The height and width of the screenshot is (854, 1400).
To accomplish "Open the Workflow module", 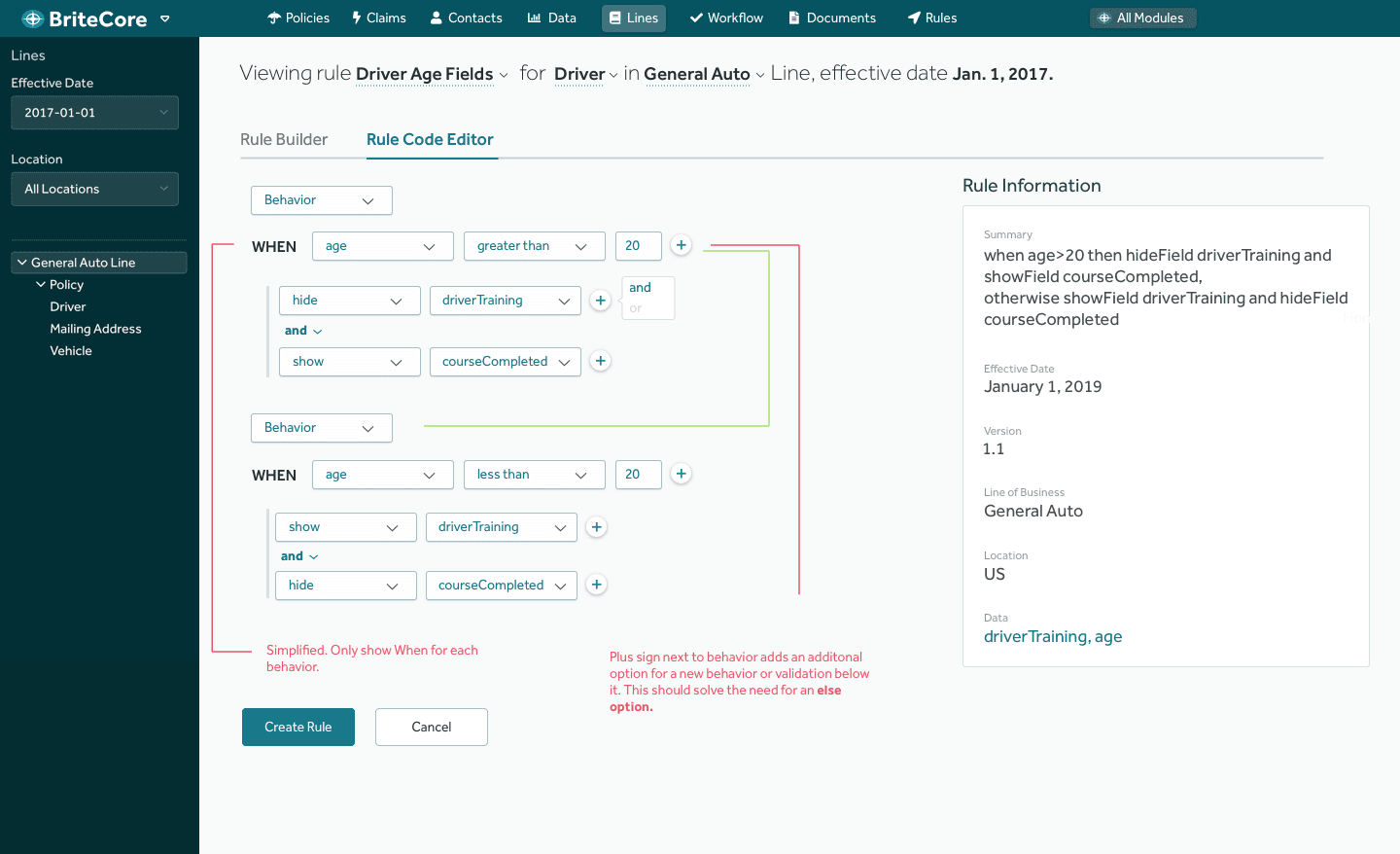I will [726, 18].
